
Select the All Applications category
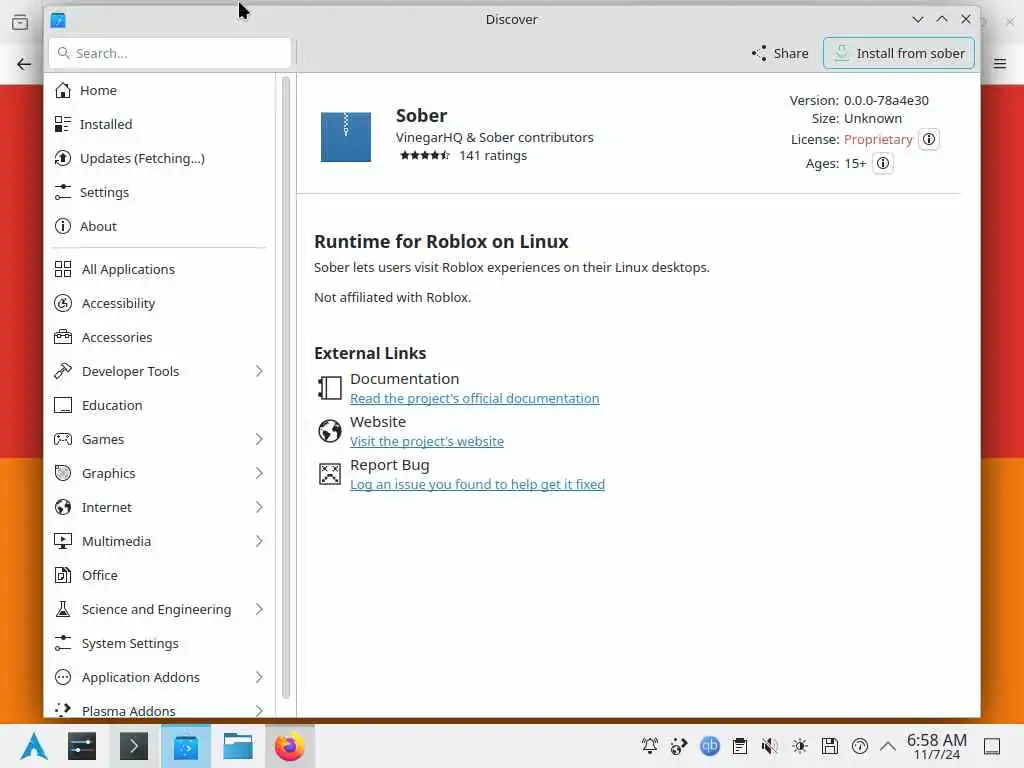tap(160, 269)
